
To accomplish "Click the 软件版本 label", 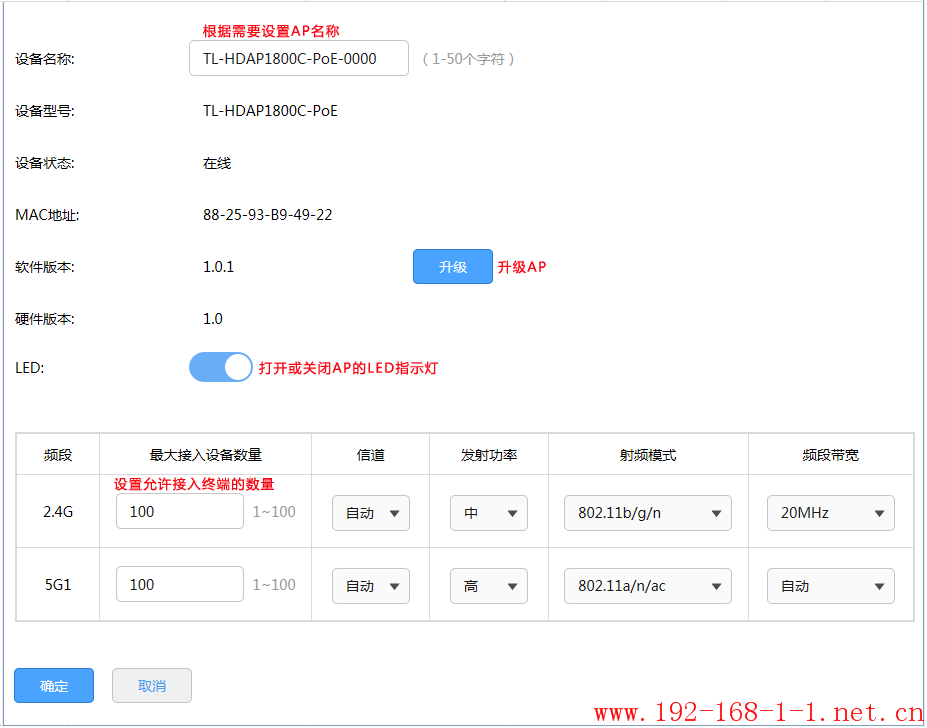I will pos(45,267).
